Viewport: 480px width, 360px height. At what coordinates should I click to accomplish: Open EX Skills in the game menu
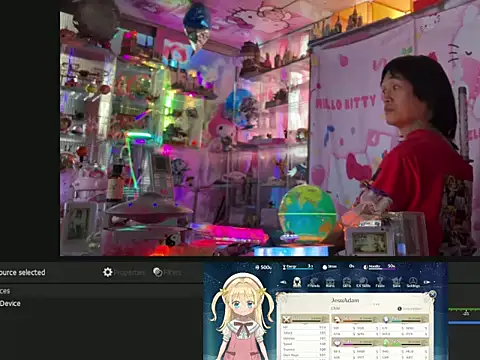click(363, 282)
